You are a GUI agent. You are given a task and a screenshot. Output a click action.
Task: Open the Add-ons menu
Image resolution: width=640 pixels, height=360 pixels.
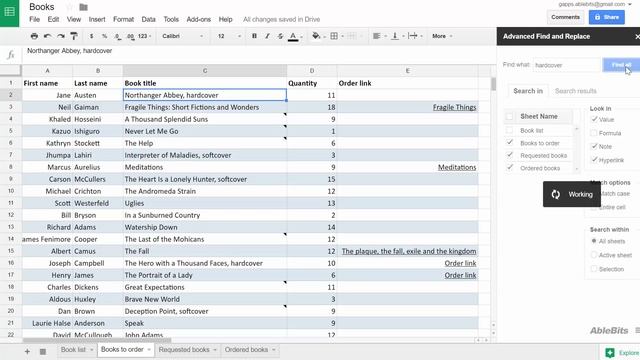pyautogui.click(x=198, y=19)
